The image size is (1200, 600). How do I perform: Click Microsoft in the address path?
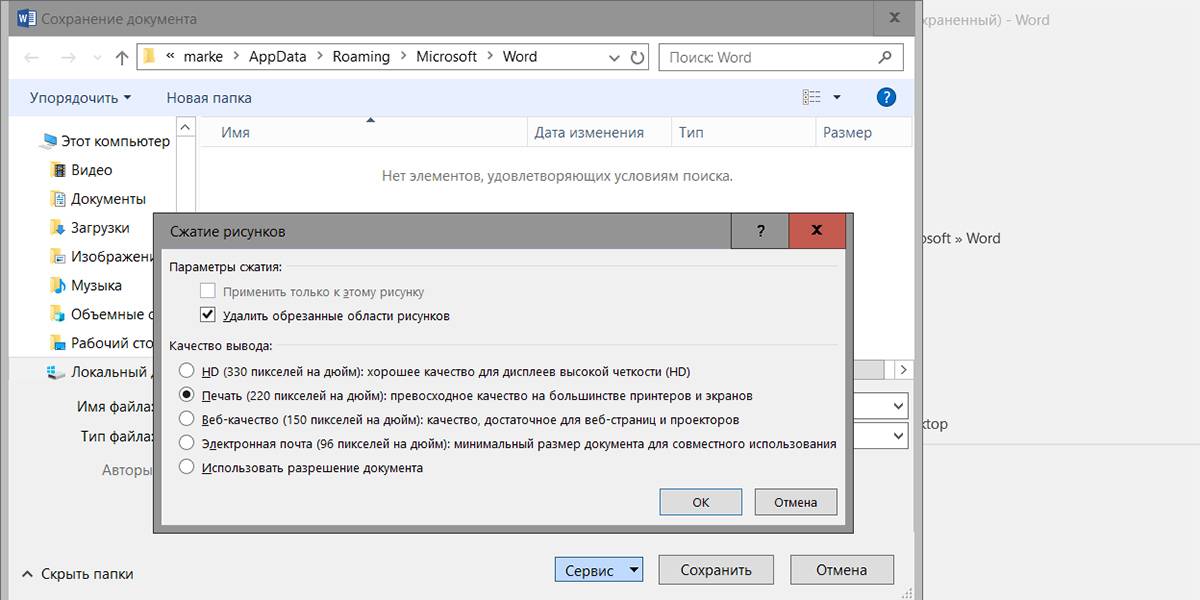447,57
